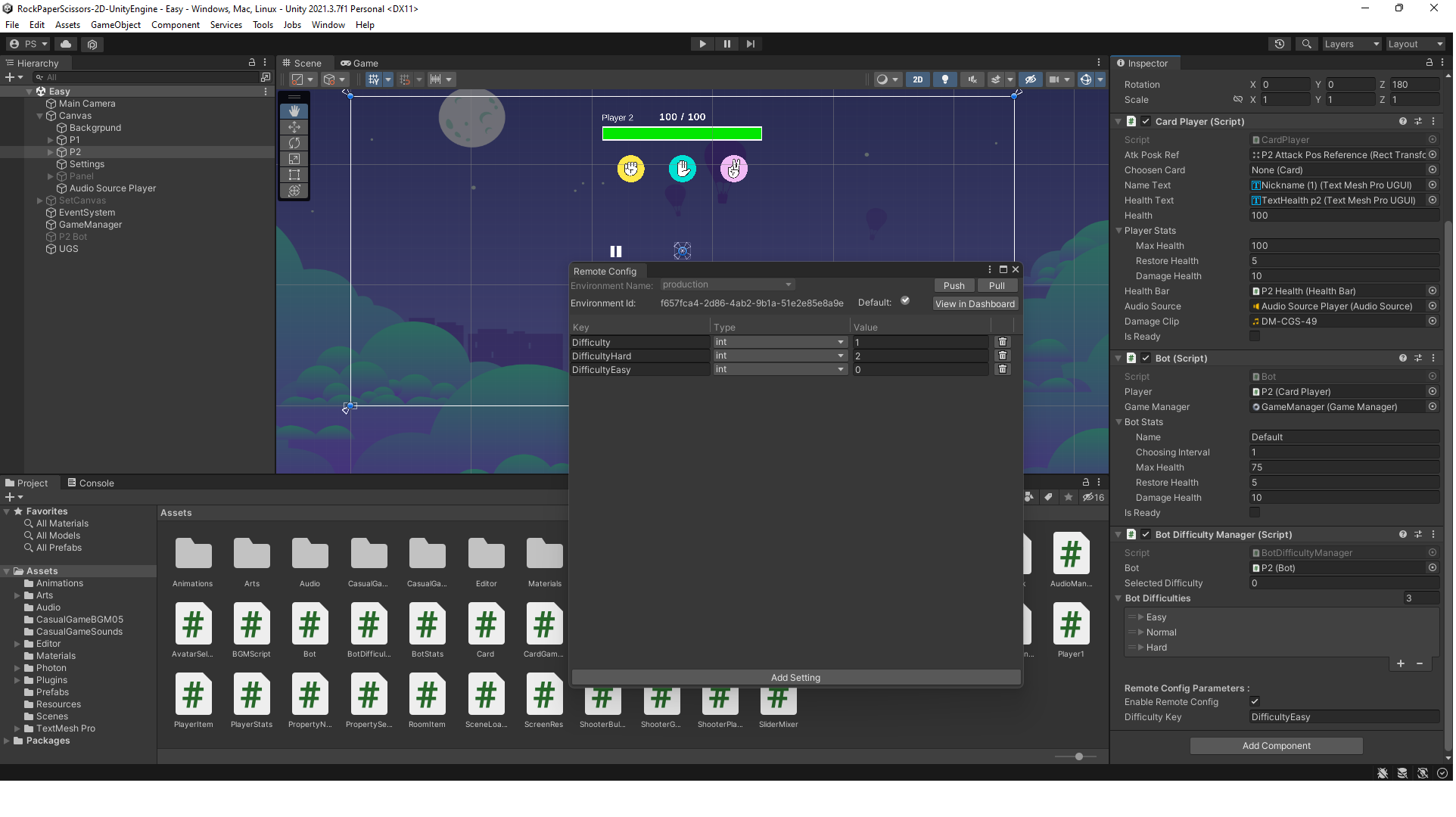Select the Rect Transform tool
The width and height of the screenshot is (1456, 817).
[x=294, y=175]
